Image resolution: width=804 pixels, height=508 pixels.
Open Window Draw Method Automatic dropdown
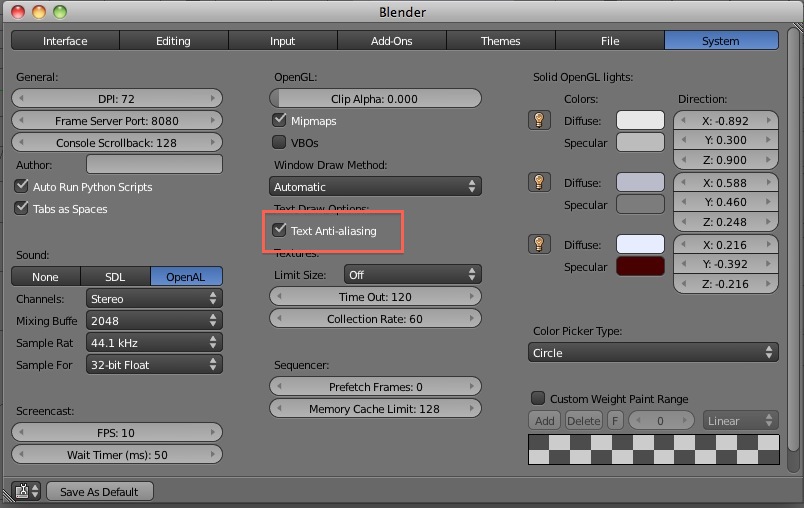click(375, 186)
